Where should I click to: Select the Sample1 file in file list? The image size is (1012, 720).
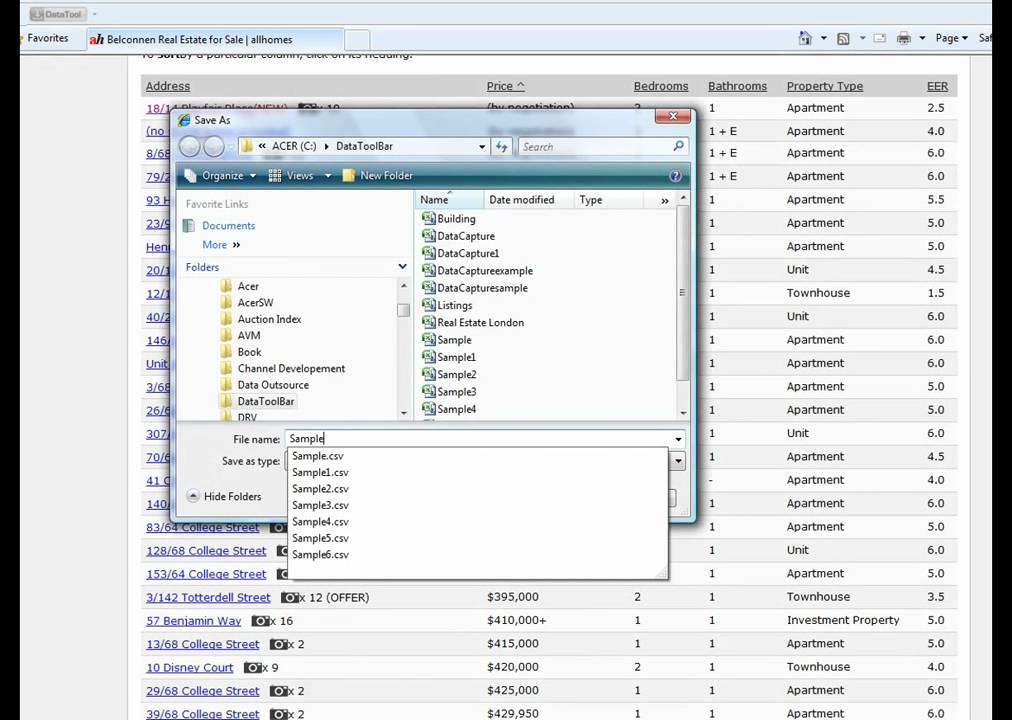449,357
